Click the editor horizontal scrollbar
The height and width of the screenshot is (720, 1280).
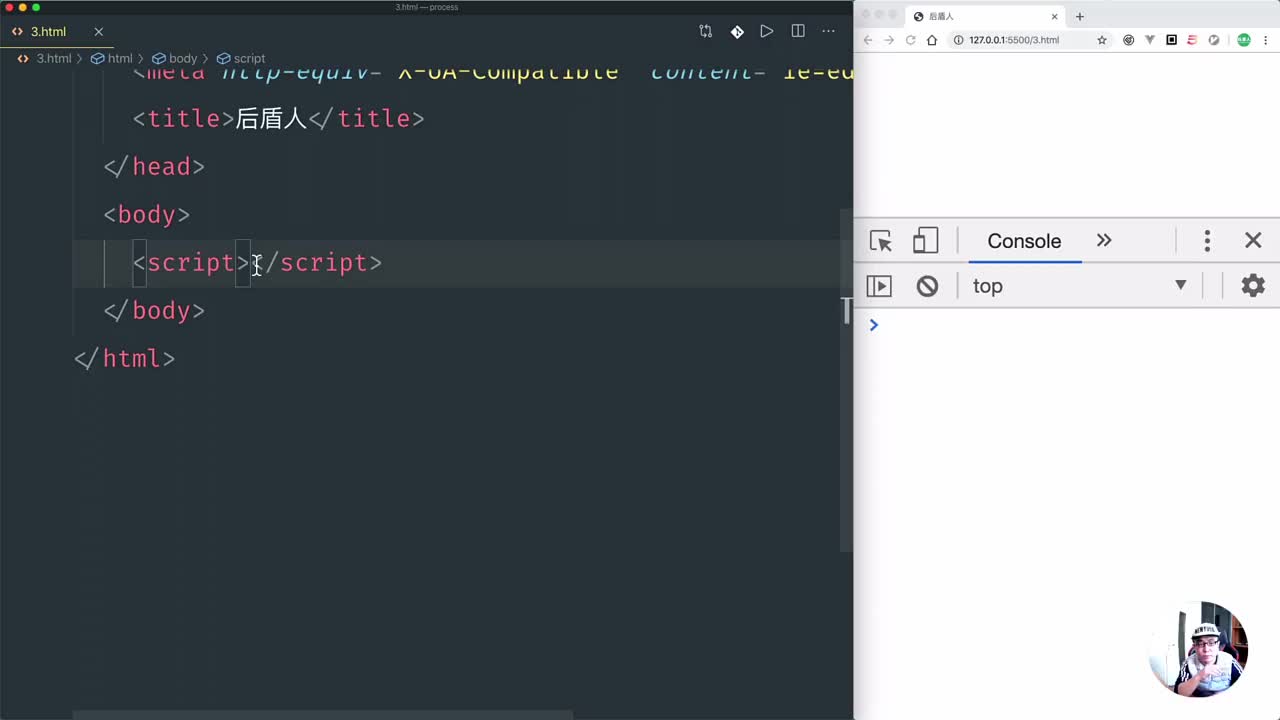click(x=323, y=715)
